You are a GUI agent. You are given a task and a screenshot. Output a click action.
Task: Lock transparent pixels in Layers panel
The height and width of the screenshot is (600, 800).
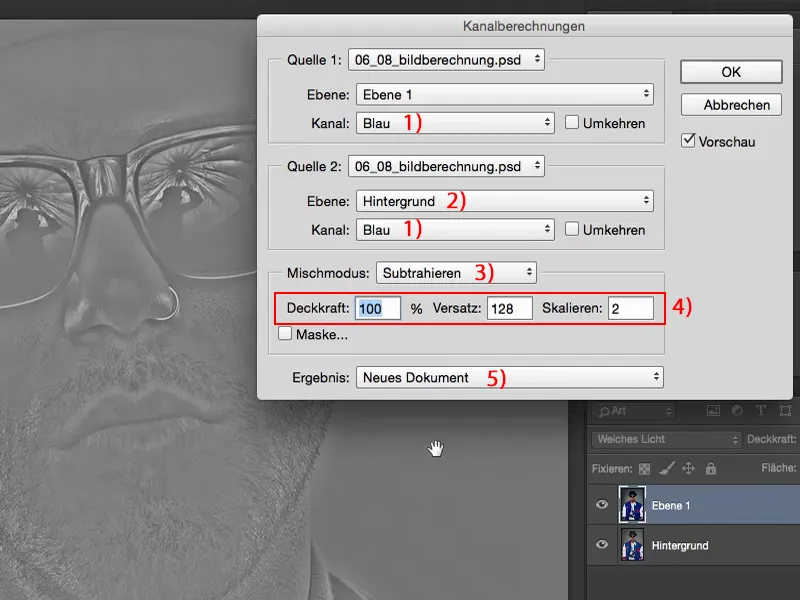pyautogui.click(x=644, y=468)
